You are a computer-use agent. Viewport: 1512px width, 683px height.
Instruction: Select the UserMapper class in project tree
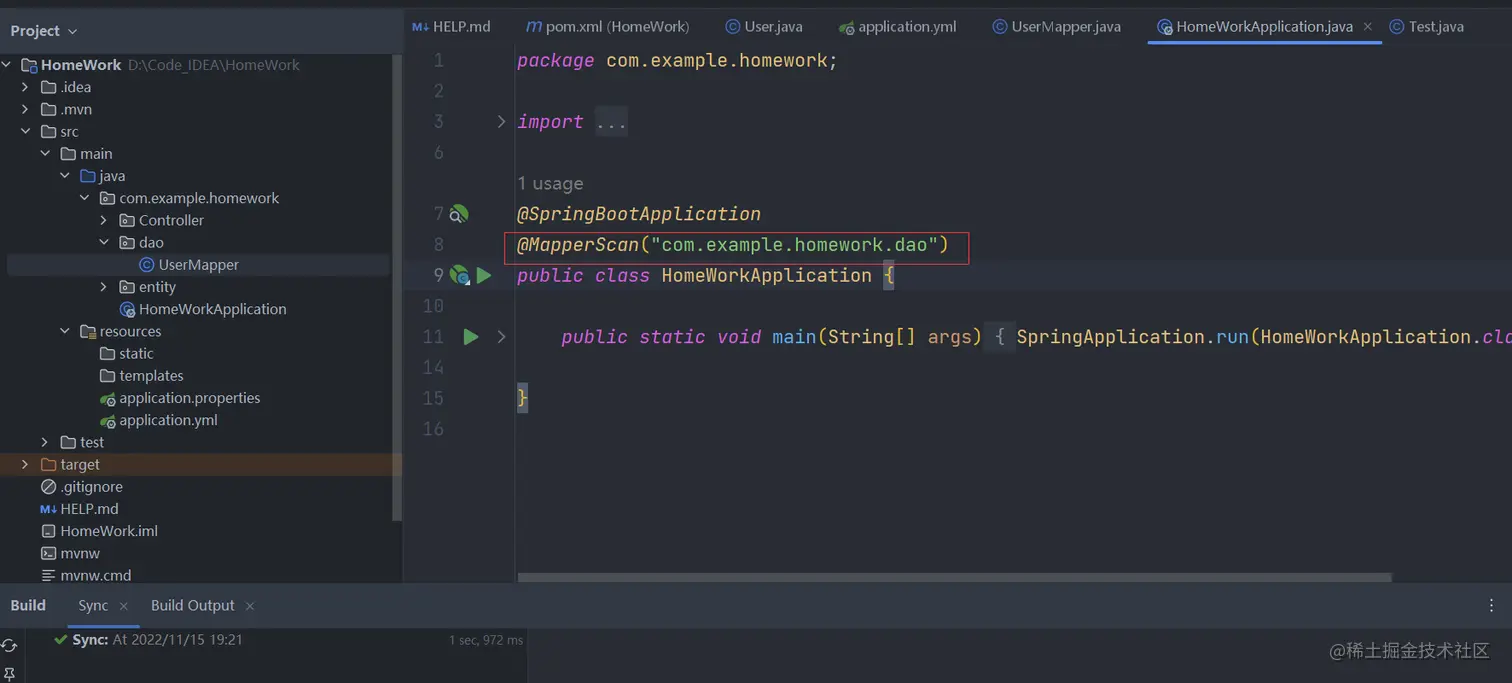coord(198,265)
